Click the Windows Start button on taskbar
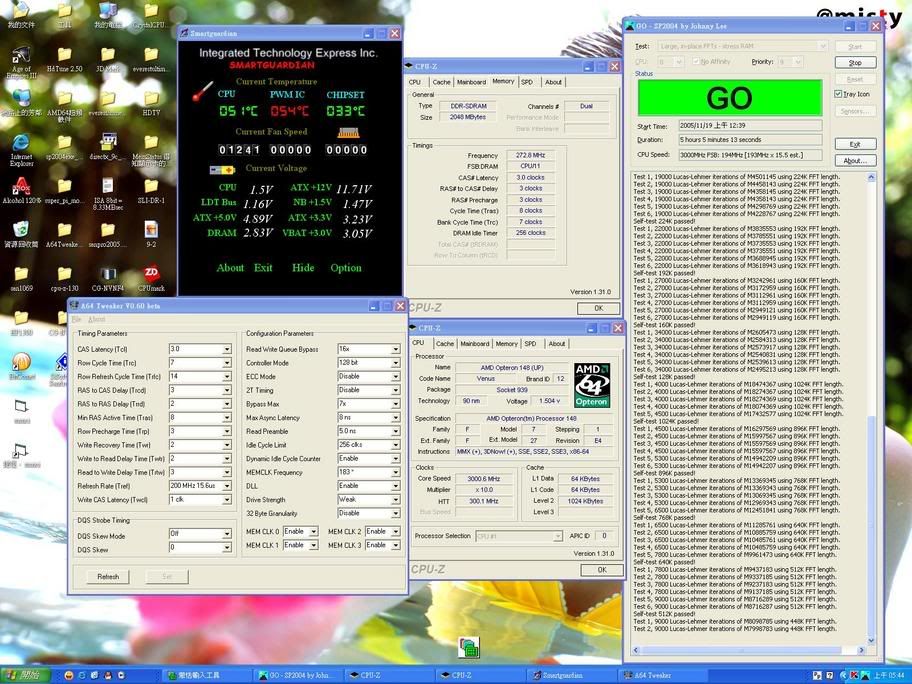912x684 pixels. pos(22,676)
